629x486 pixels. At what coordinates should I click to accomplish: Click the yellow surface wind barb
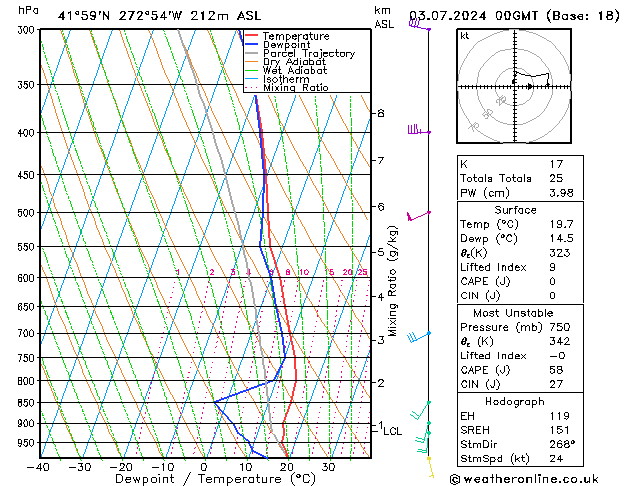(x=430, y=467)
